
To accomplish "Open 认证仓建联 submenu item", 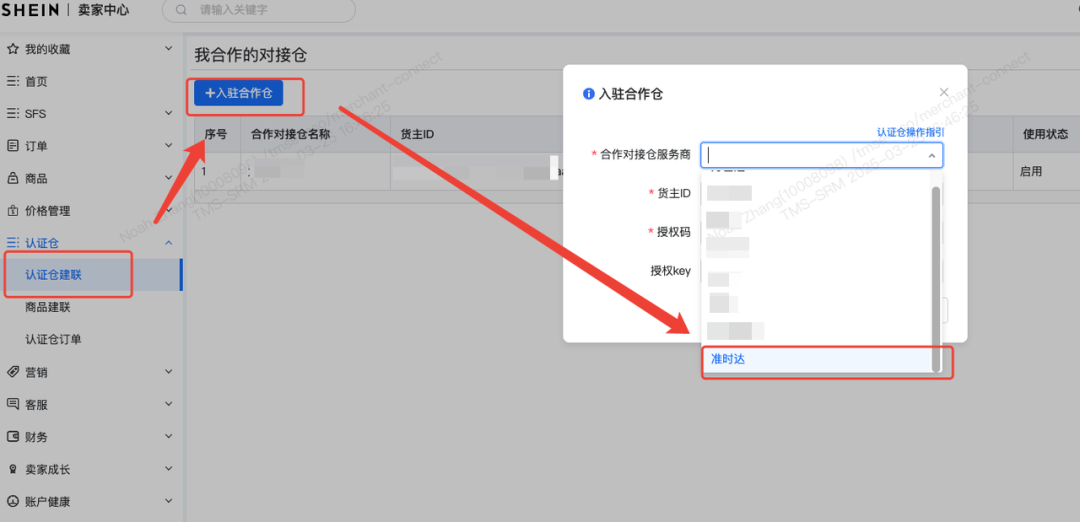I will tap(92, 275).
